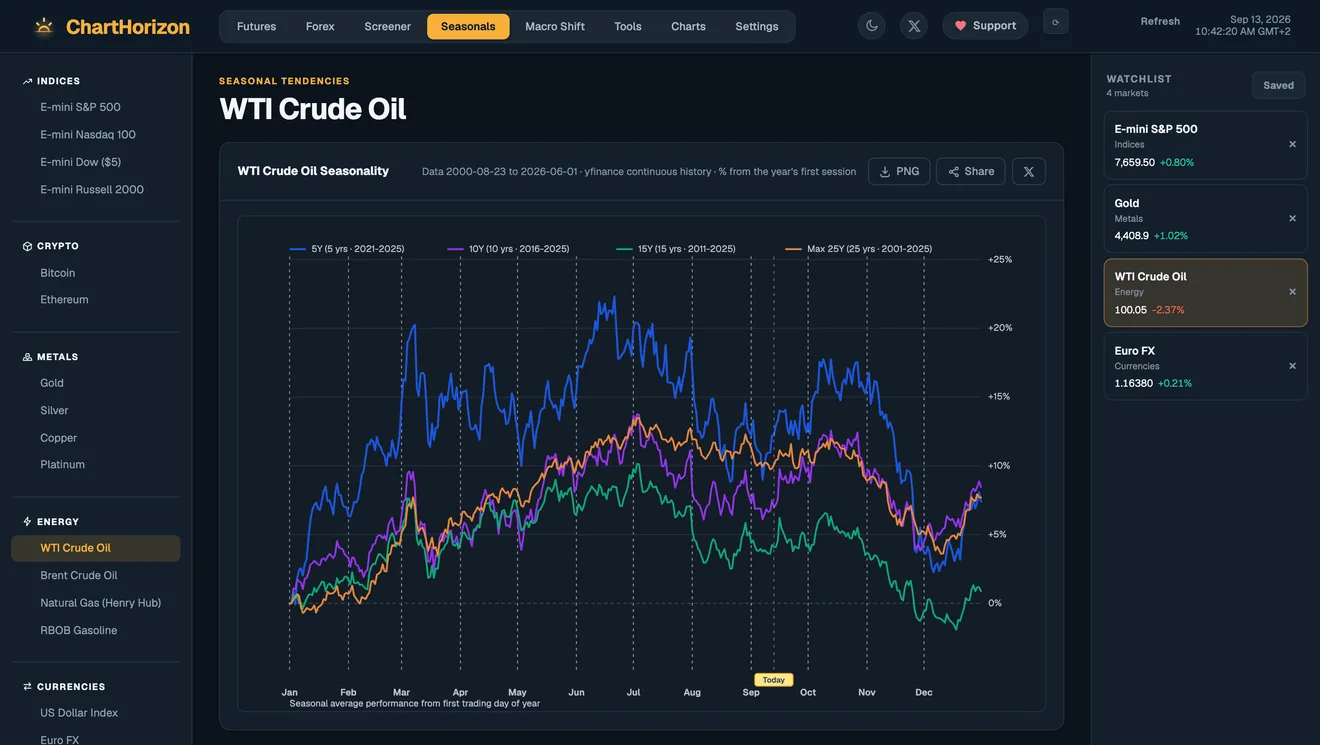Click the Today marker on the chart

coord(774,680)
